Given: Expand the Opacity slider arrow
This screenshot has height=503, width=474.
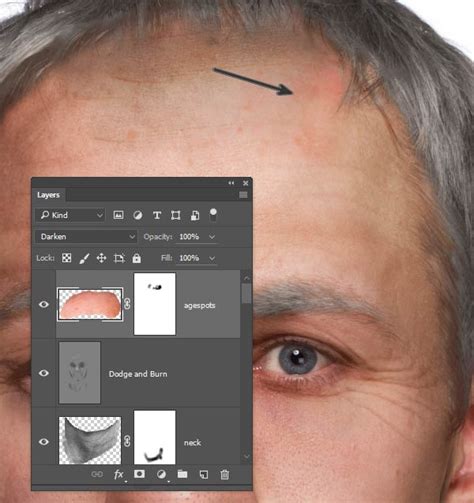Looking at the screenshot, I should tap(212, 237).
